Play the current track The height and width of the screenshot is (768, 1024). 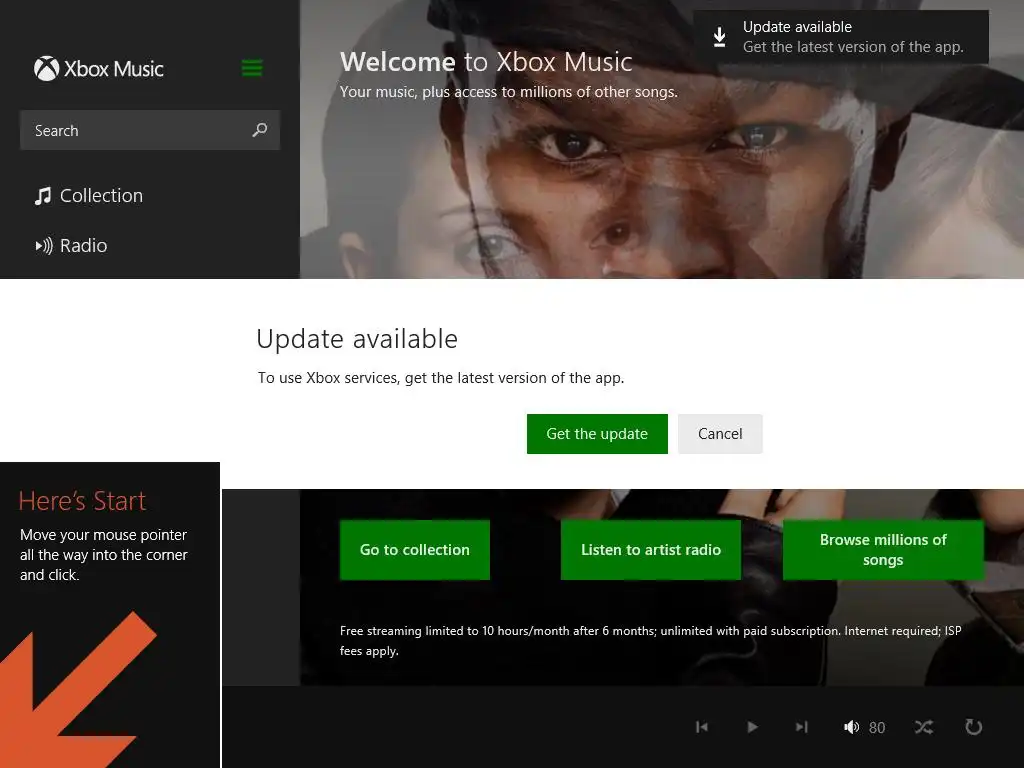752,727
